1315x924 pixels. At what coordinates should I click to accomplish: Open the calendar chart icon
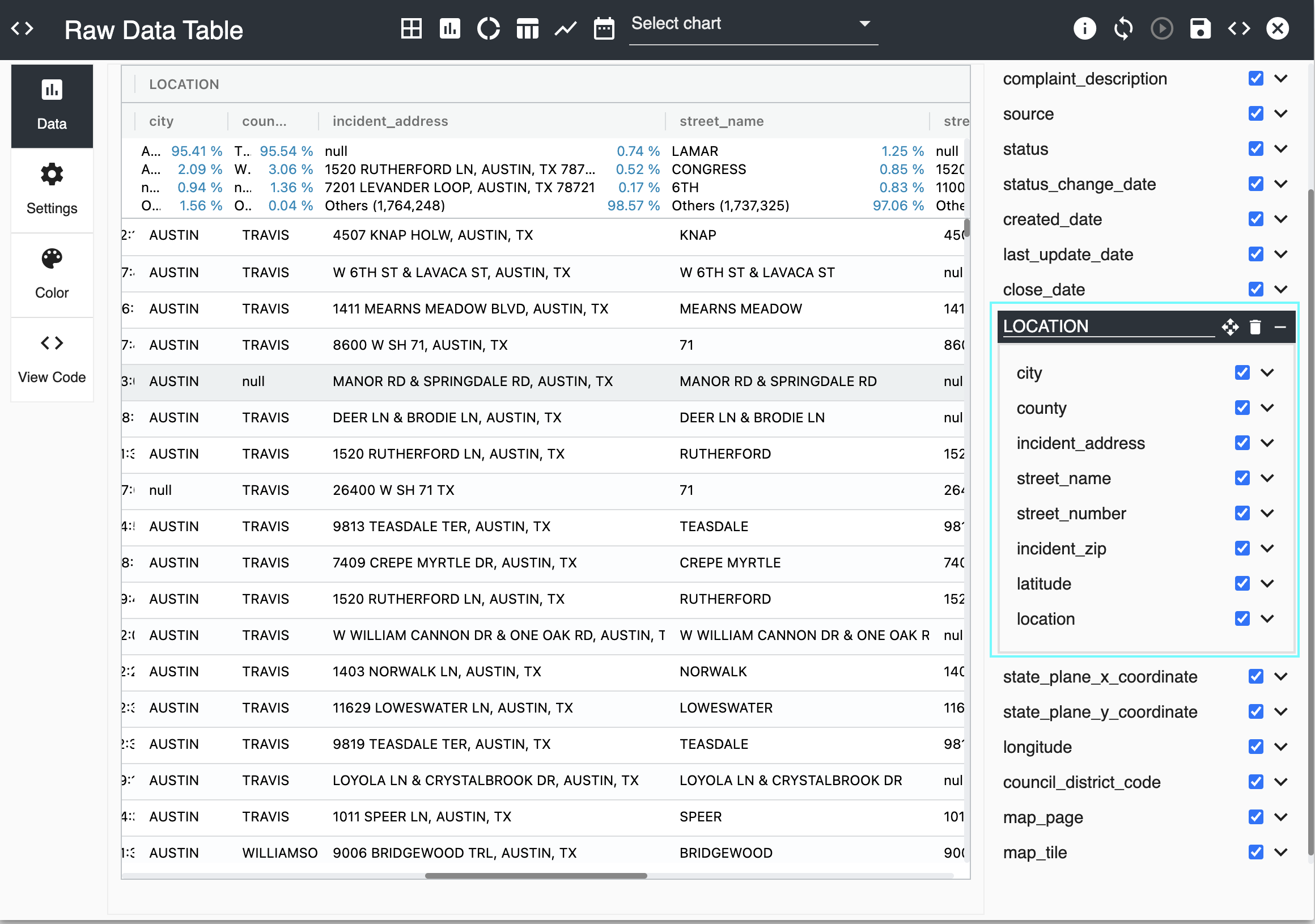point(604,29)
